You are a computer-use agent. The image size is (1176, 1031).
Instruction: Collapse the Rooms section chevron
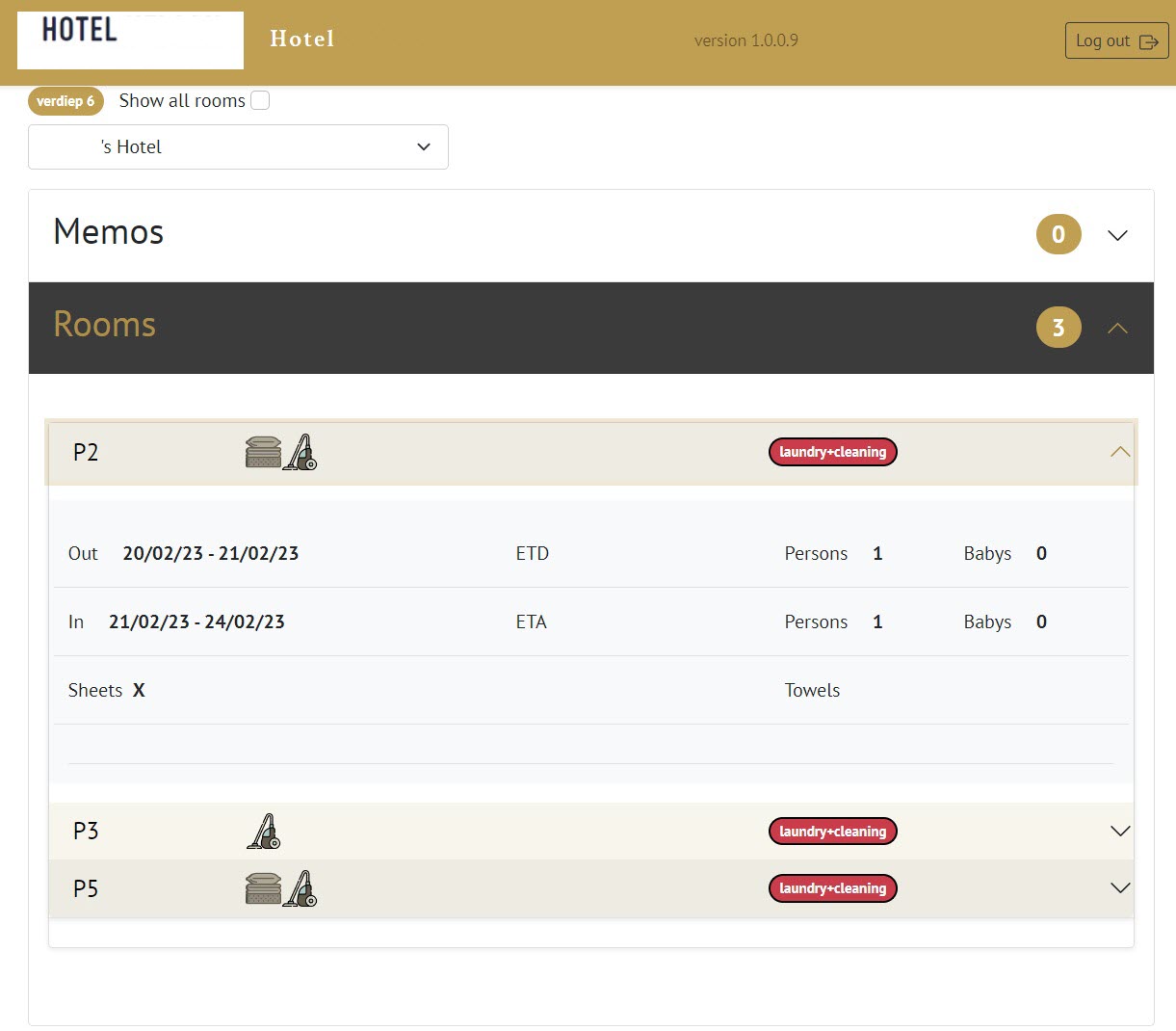tap(1117, 329)
